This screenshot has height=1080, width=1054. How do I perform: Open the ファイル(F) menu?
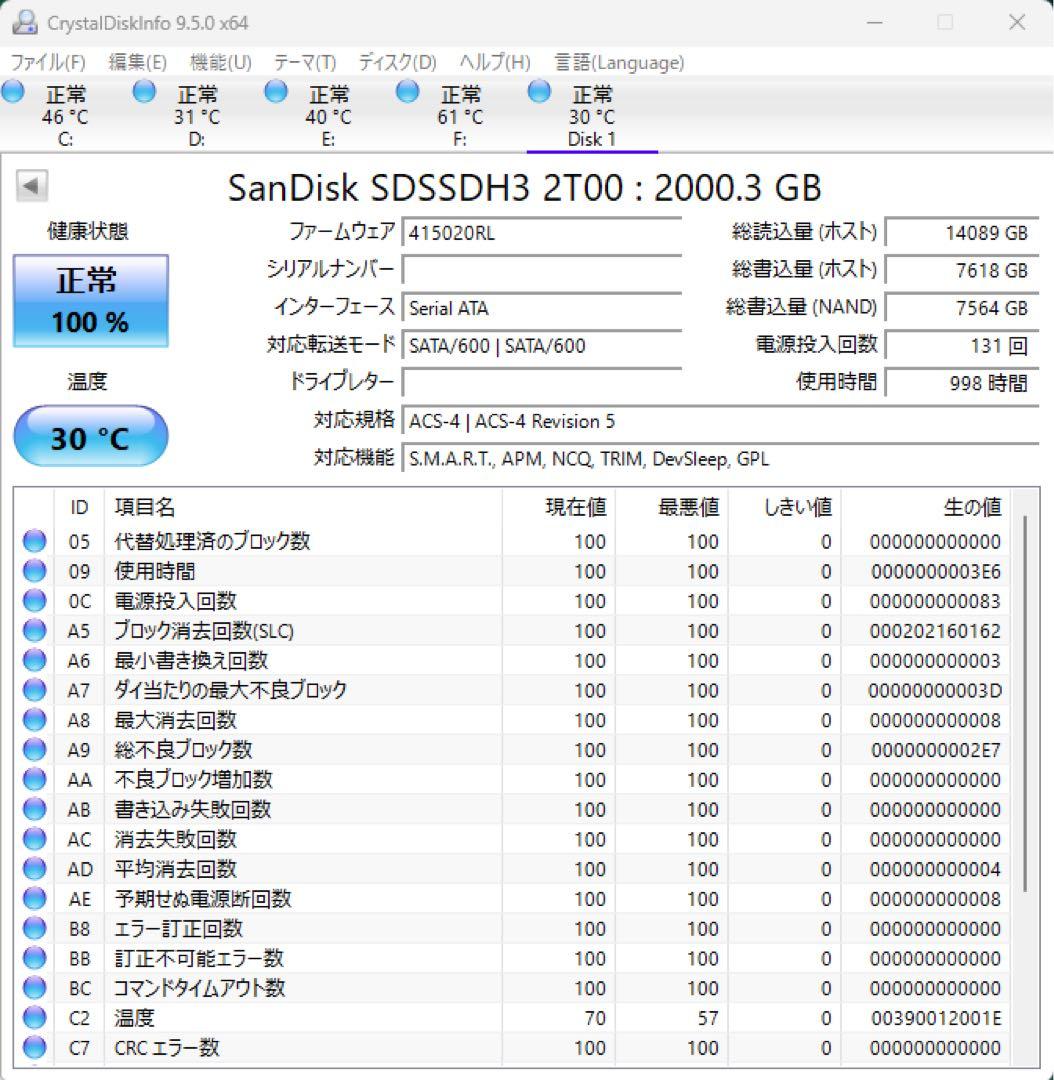(x=44, y=62)
